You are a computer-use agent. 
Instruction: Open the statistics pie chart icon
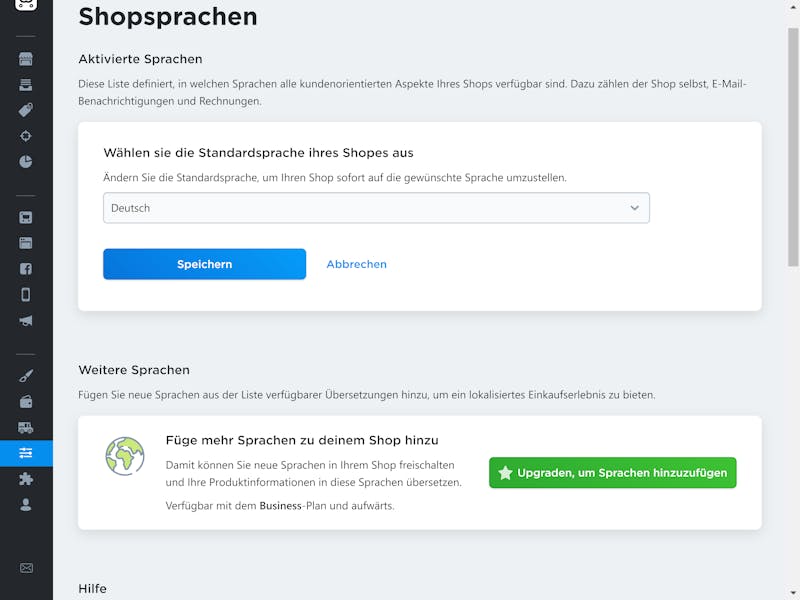pyautogui.click(x=26, y=162)
